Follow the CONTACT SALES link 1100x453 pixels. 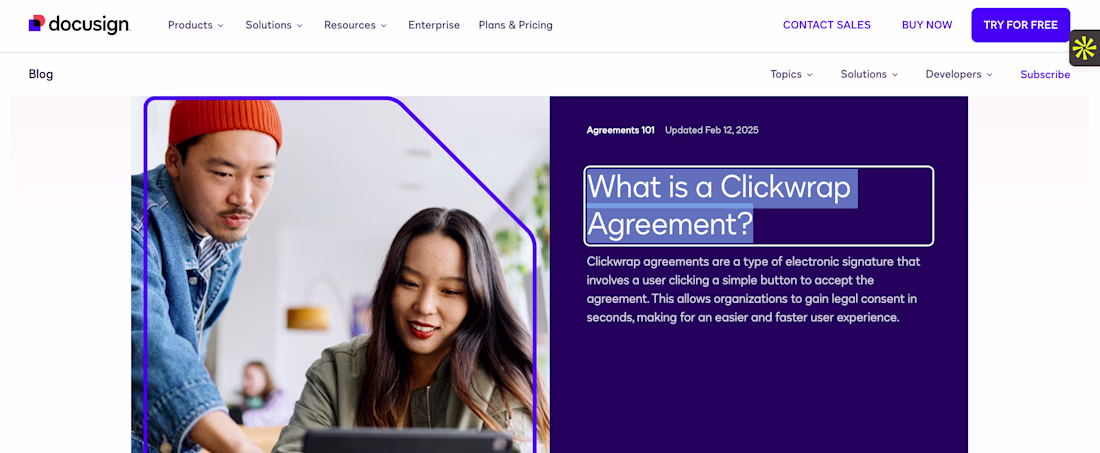tap(826, 25)
